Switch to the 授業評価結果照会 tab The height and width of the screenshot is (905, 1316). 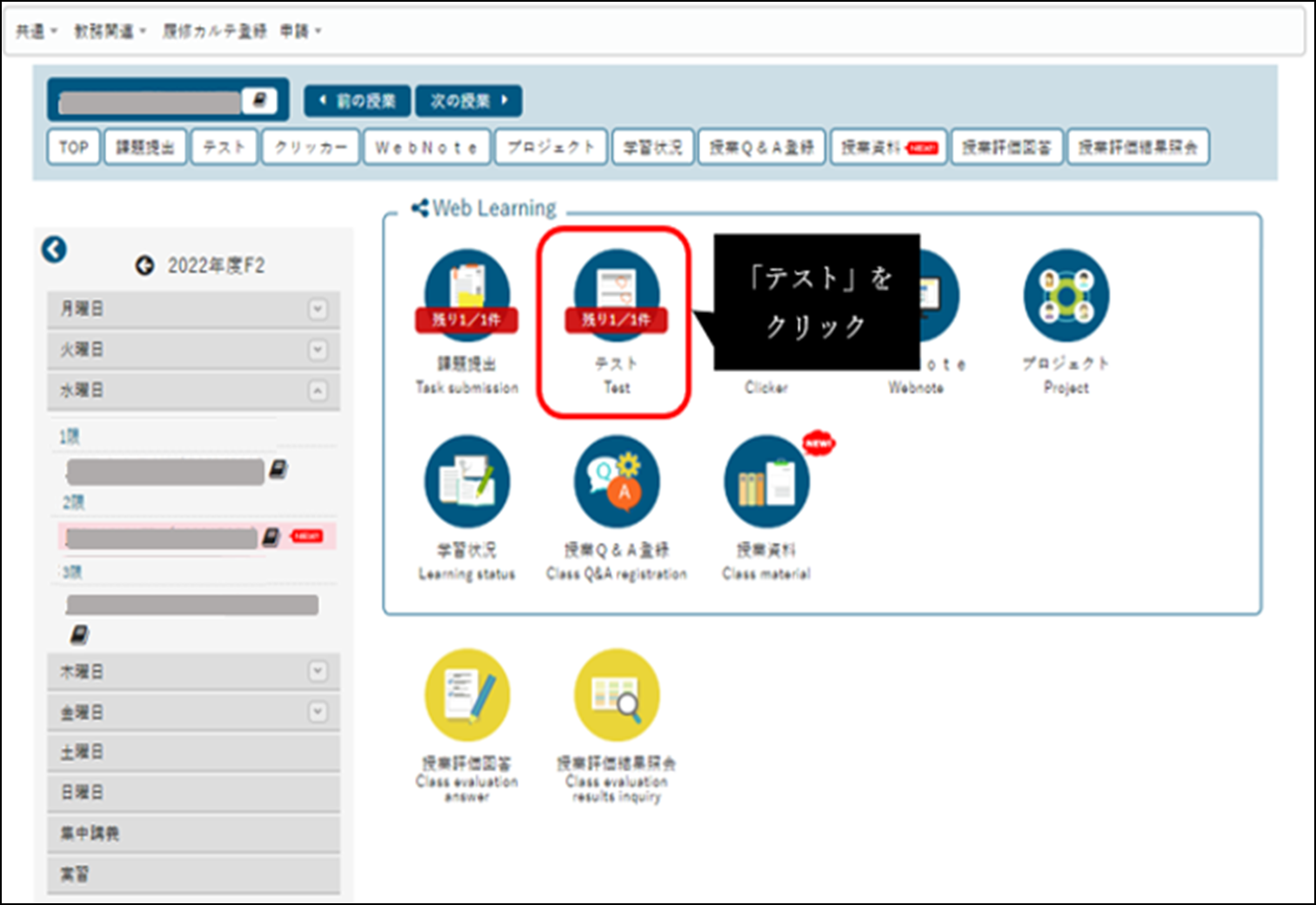click(1139, 147)
